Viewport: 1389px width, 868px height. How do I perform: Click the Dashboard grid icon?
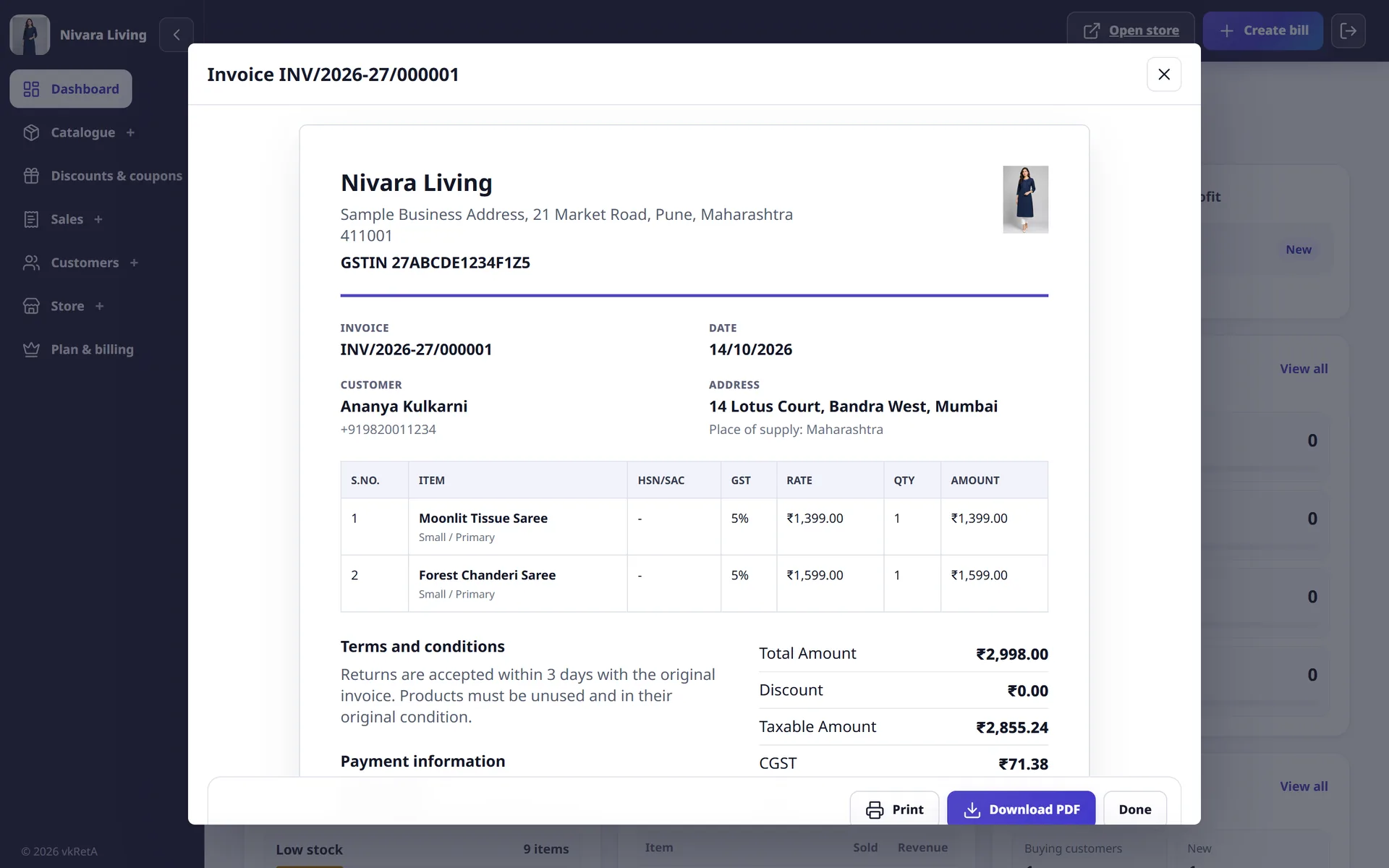pyautogui.click(x=31, y=89)
